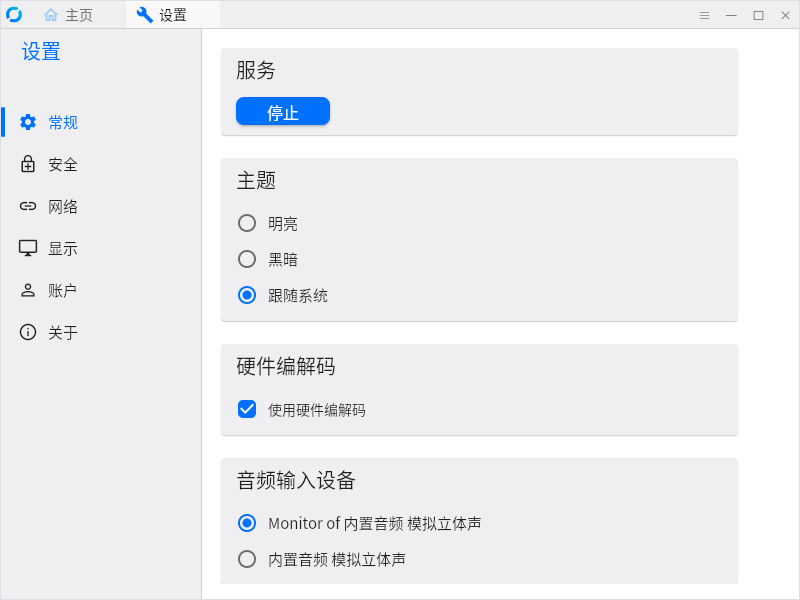Viewport: 800px width, 600px height.
Task: Select the 黑暗 theme radio button
Action: point(247,259)
